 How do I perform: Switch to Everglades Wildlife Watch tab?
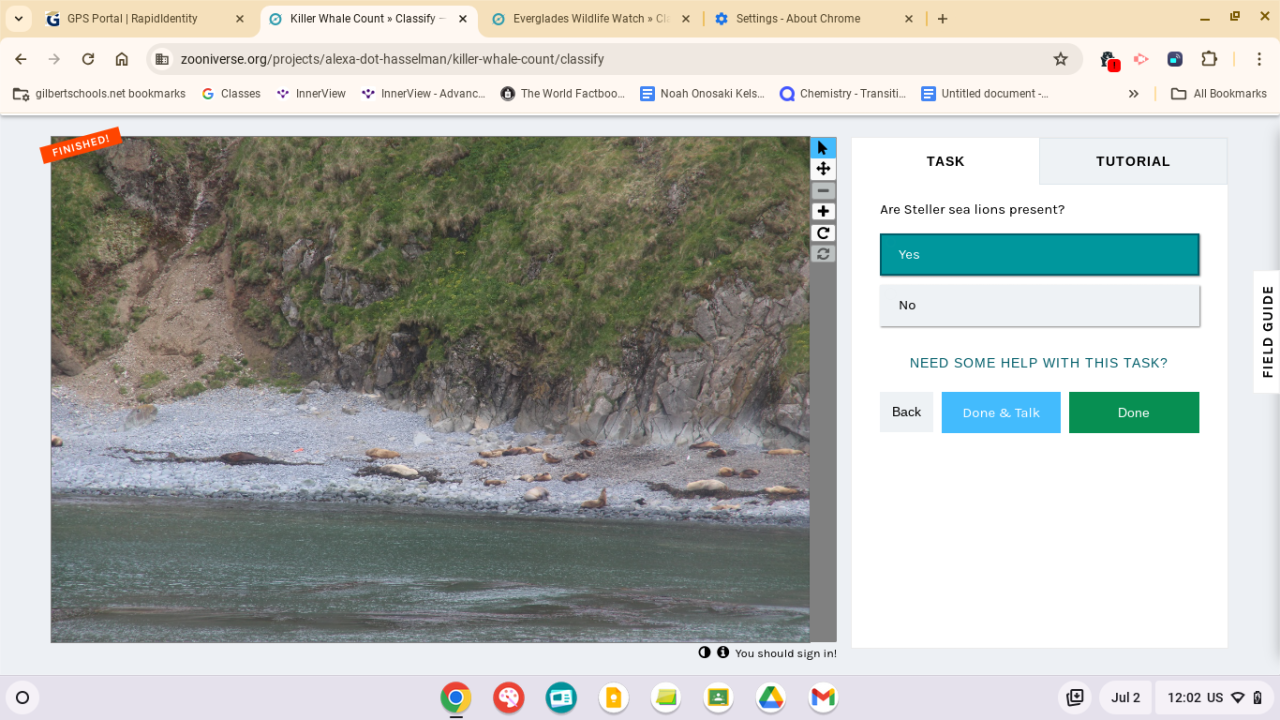(x=591, y=19)
